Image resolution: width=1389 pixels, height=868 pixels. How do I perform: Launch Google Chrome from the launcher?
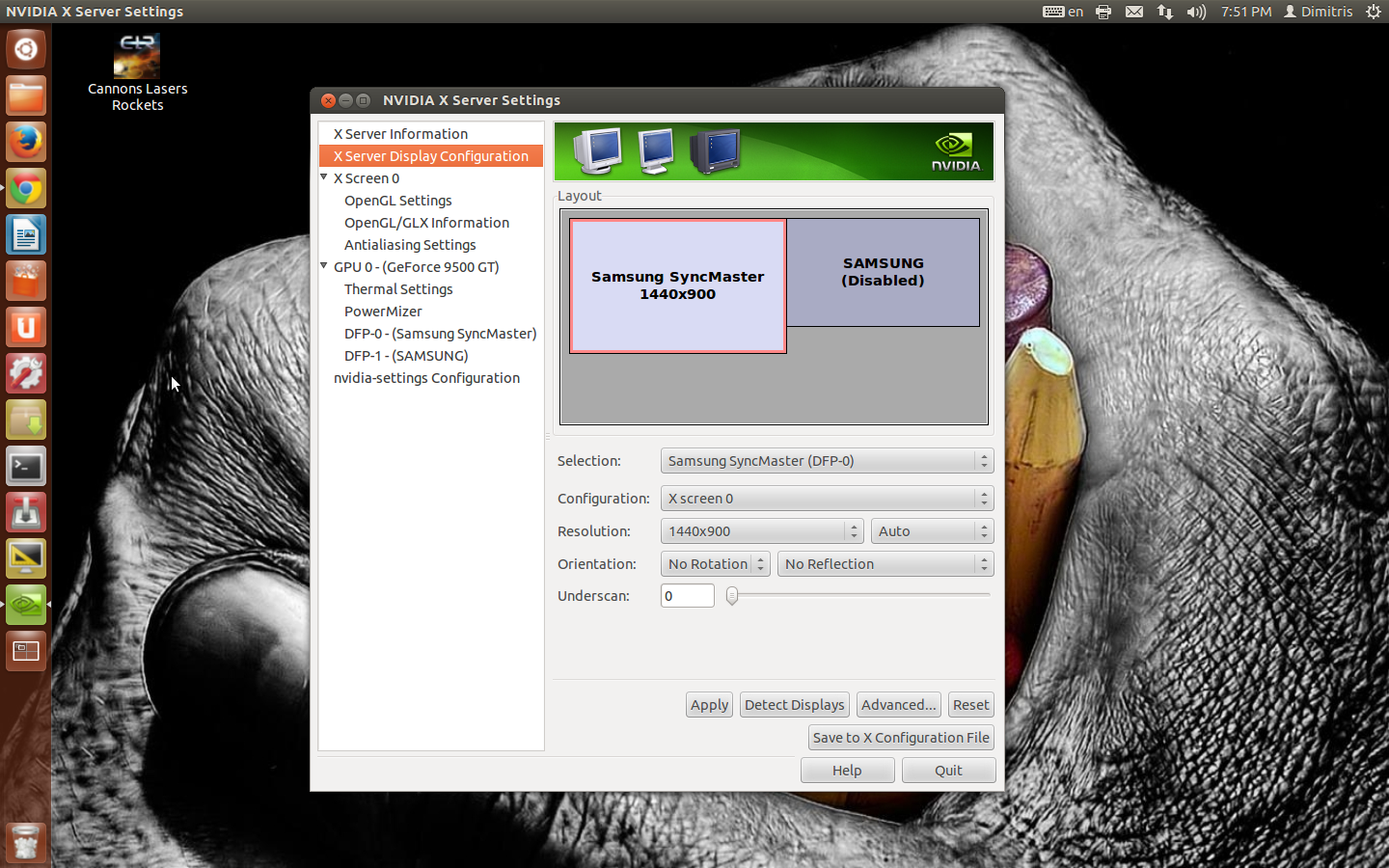click(x=26, y=188)
